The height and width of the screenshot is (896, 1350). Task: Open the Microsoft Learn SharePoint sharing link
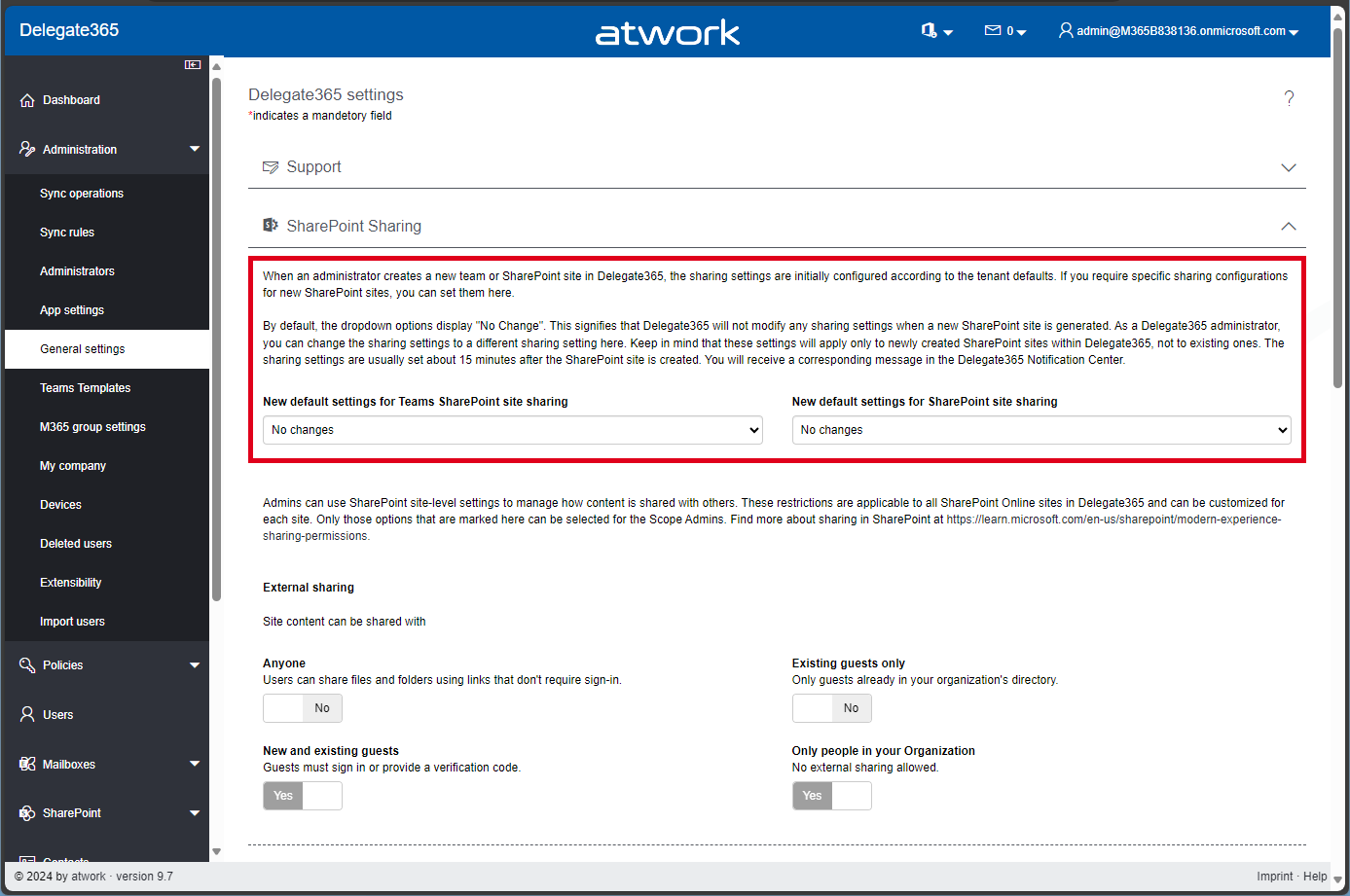click(1113, 520)
